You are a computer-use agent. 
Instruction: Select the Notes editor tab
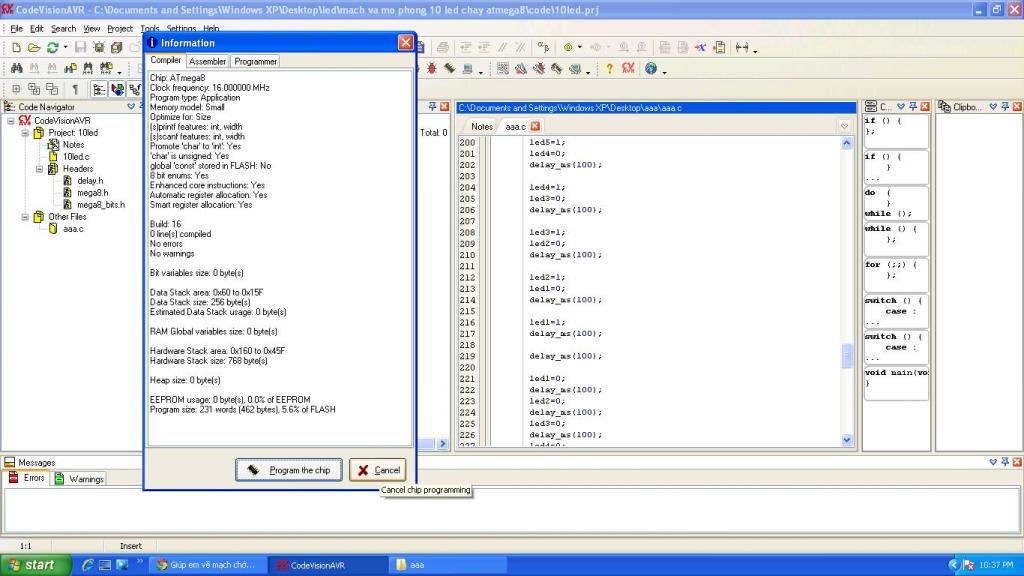point(481,127)
